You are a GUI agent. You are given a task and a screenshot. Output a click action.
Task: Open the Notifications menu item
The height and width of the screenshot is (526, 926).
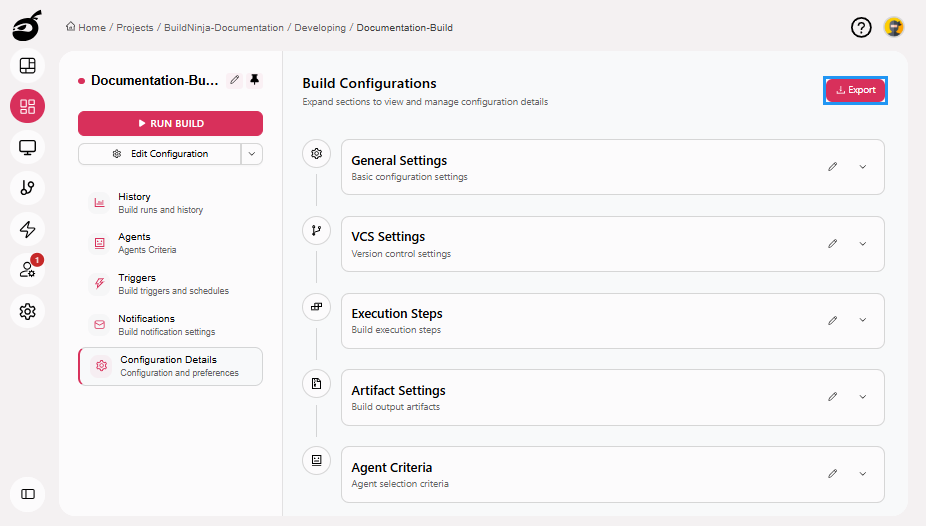pos(170,325)
